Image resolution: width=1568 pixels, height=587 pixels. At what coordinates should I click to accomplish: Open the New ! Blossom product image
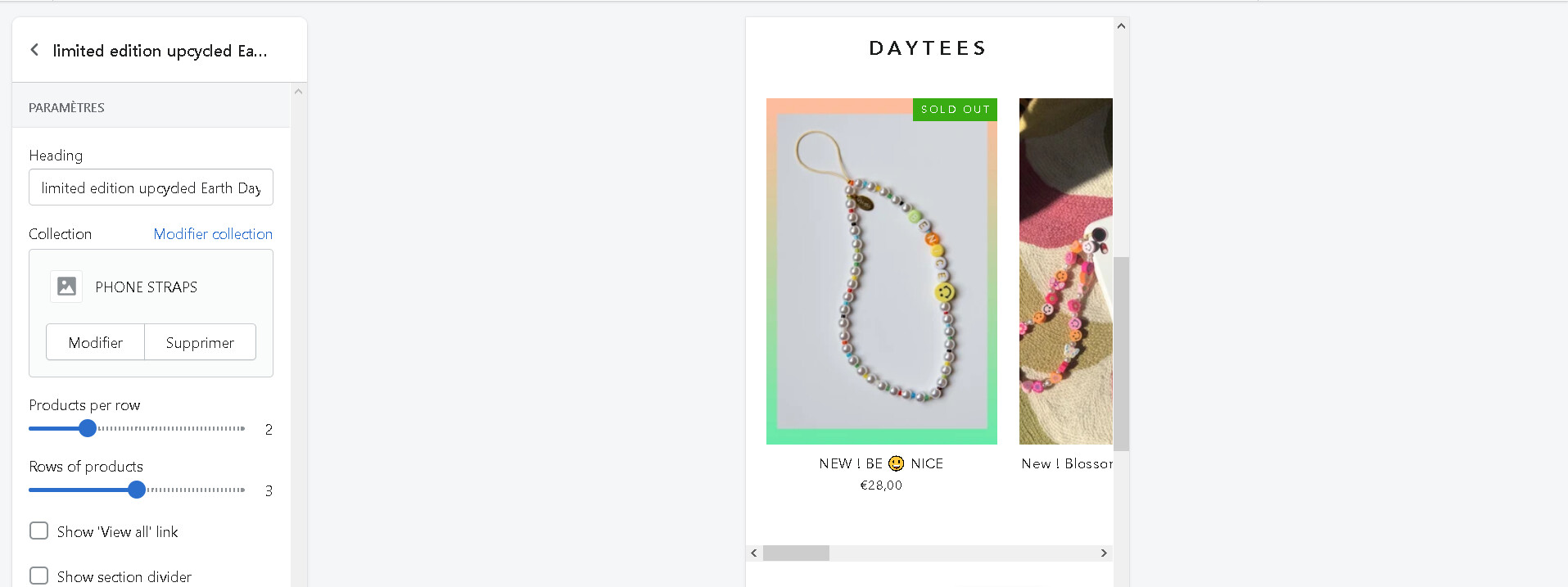[x=1065, y=272]
